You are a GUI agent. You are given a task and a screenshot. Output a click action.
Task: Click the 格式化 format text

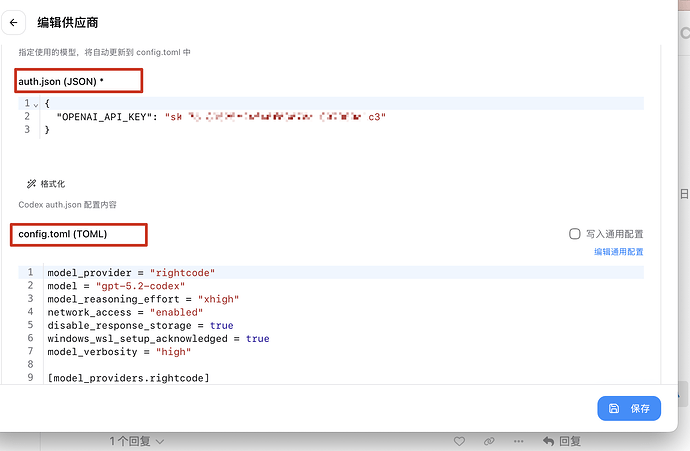[x=52, y=184]
